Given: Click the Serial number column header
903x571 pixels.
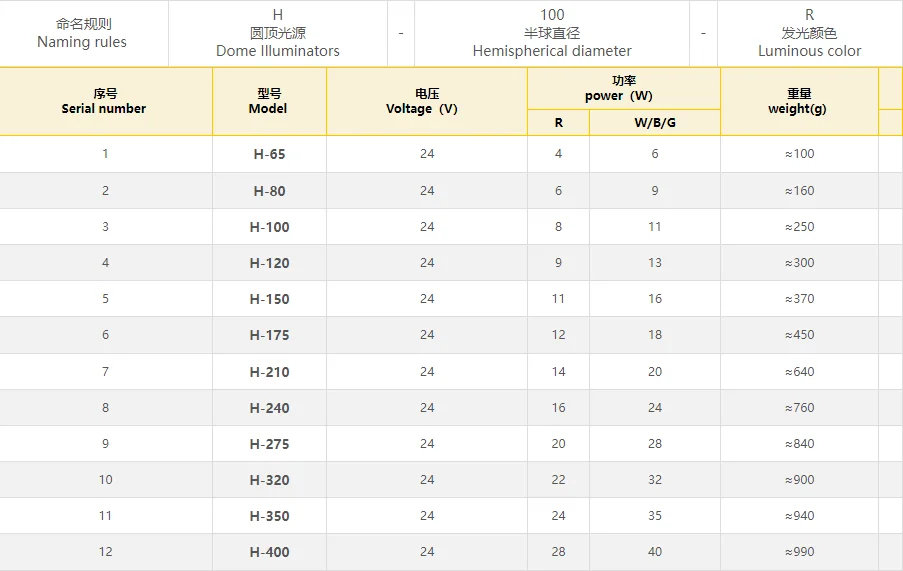Looking at the screenshot, I should pos(104,101).
